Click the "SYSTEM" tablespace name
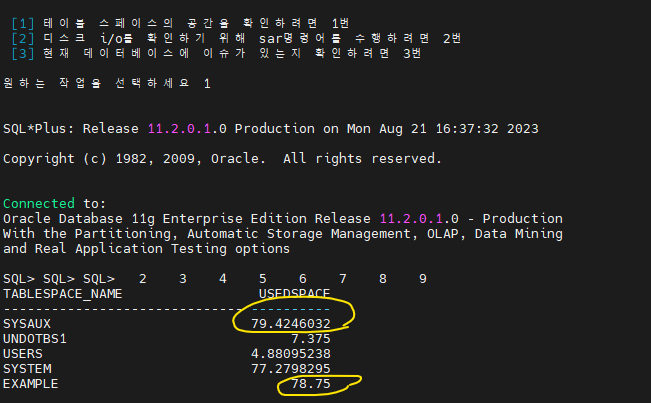This screenshot has width=651, height=403. (x=27, y=369)
